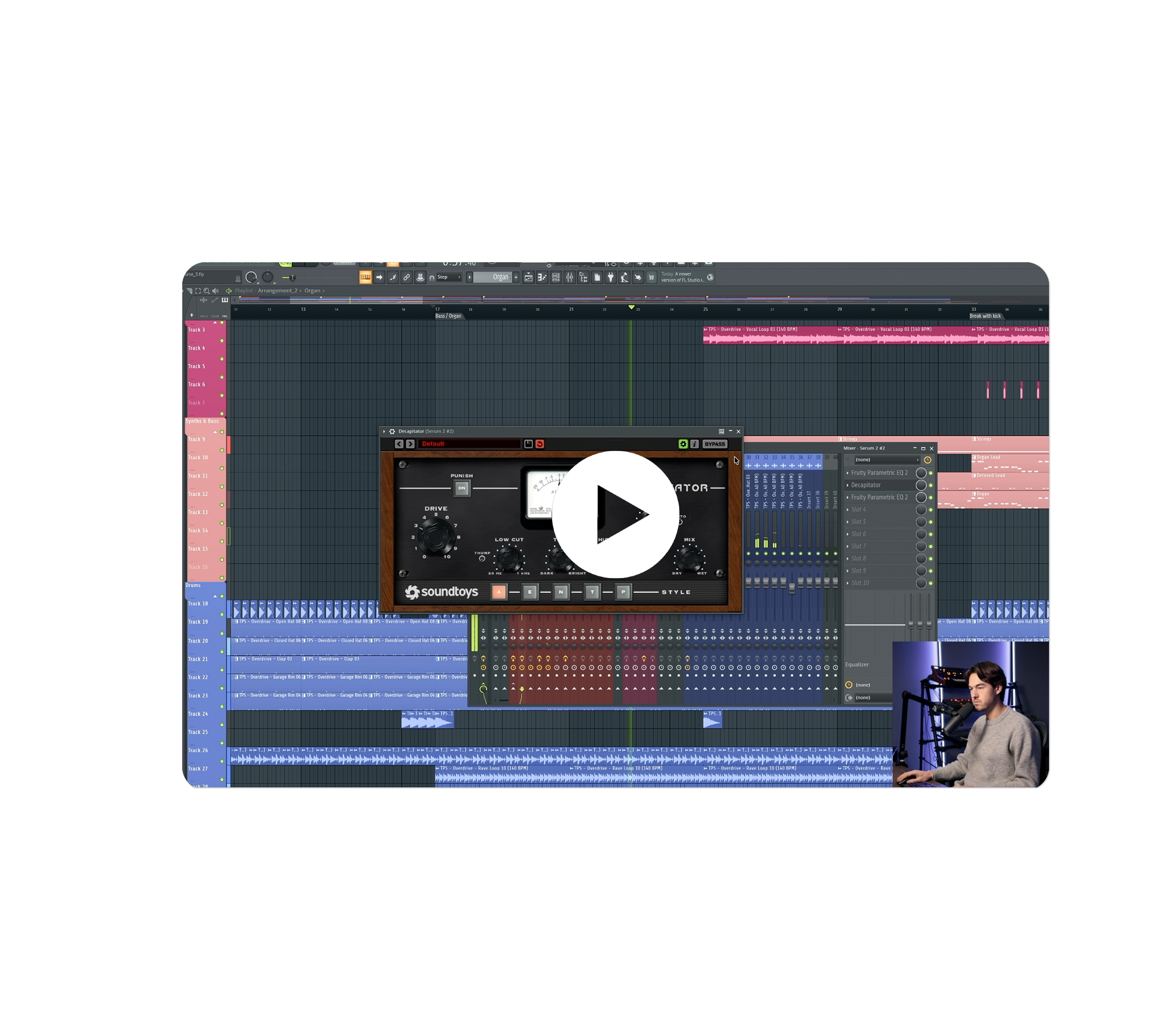Mute Track 5 with its green light
Viewport: 1176px width, 1029px height.
222,377
